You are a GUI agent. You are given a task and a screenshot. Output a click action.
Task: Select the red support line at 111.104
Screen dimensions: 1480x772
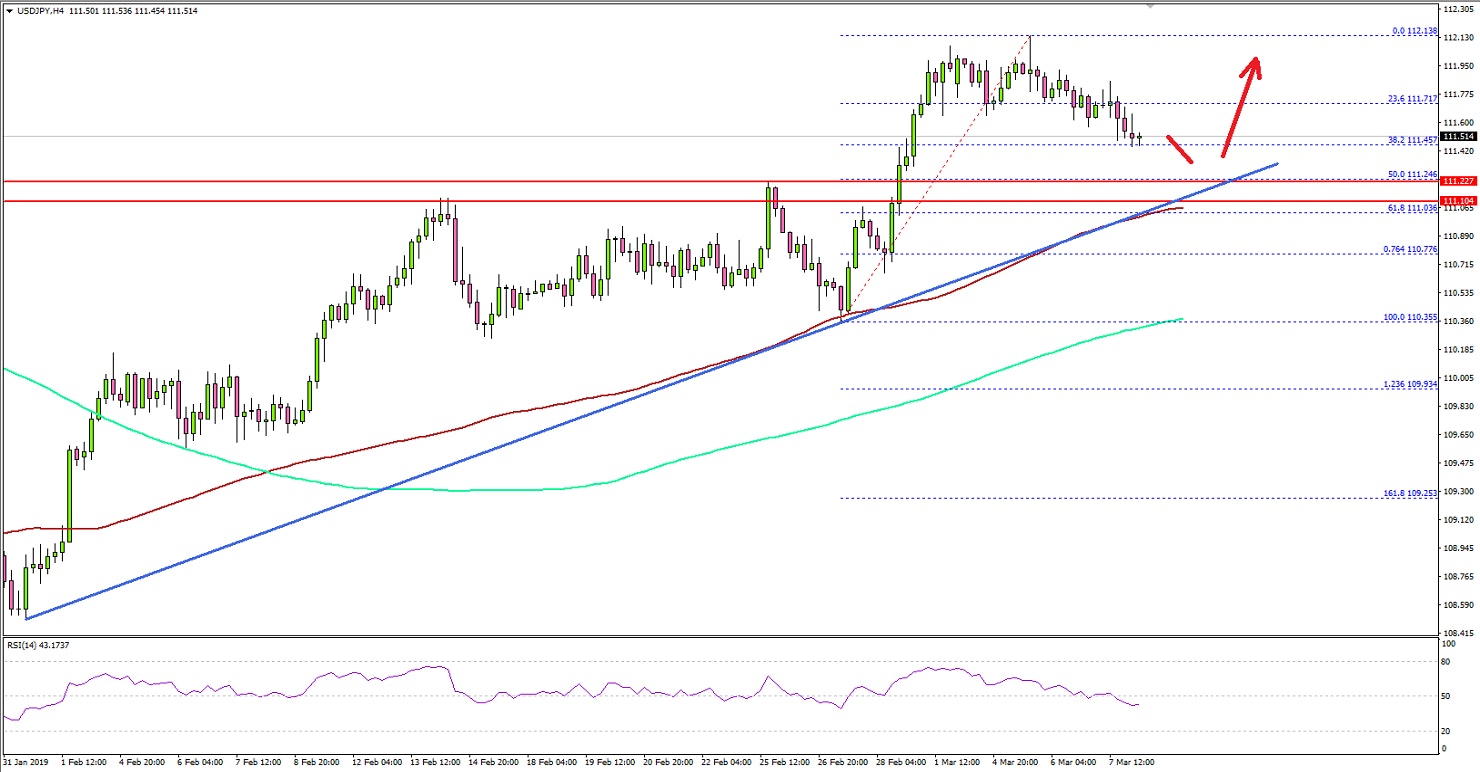point(600,199)
